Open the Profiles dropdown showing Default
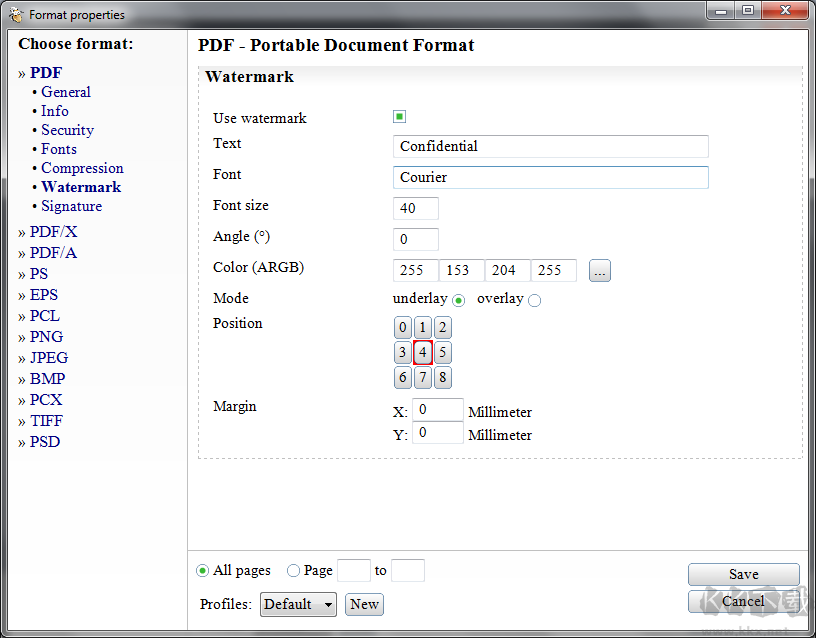The height and width of the screenshot is (638, 816). coord(298,604)
